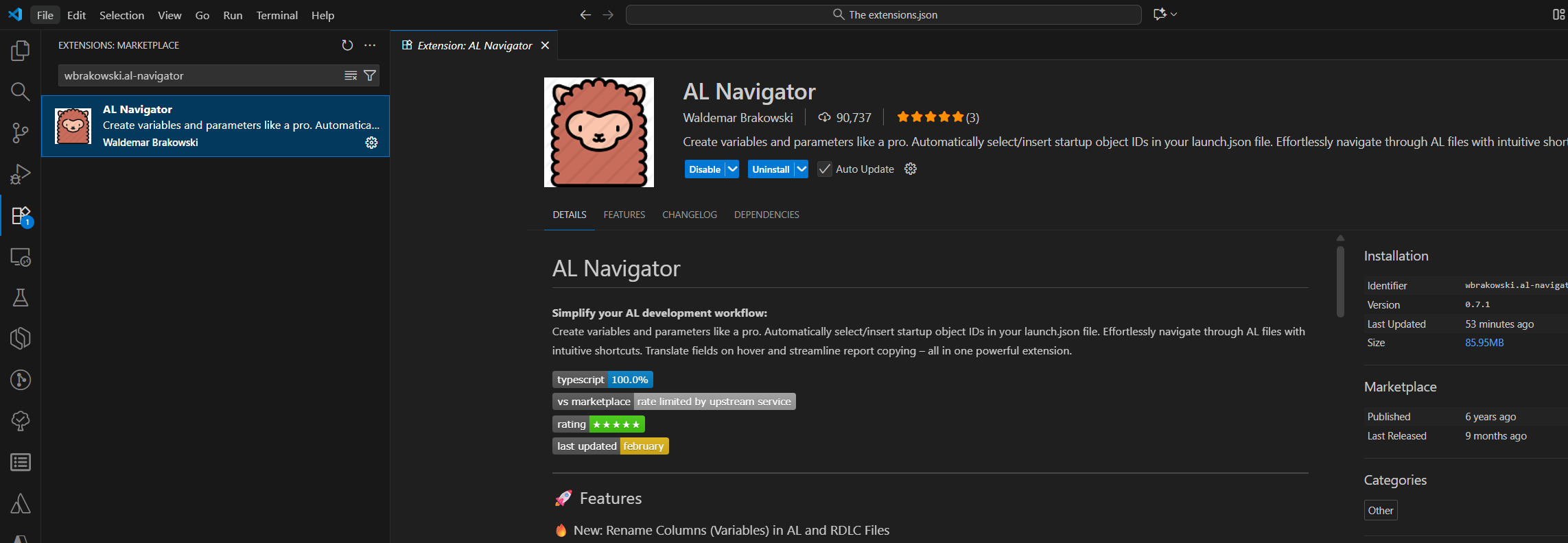This screenshot has height=543, width=1568.
Task: Open the Help menu
Action: coord(323,15)
